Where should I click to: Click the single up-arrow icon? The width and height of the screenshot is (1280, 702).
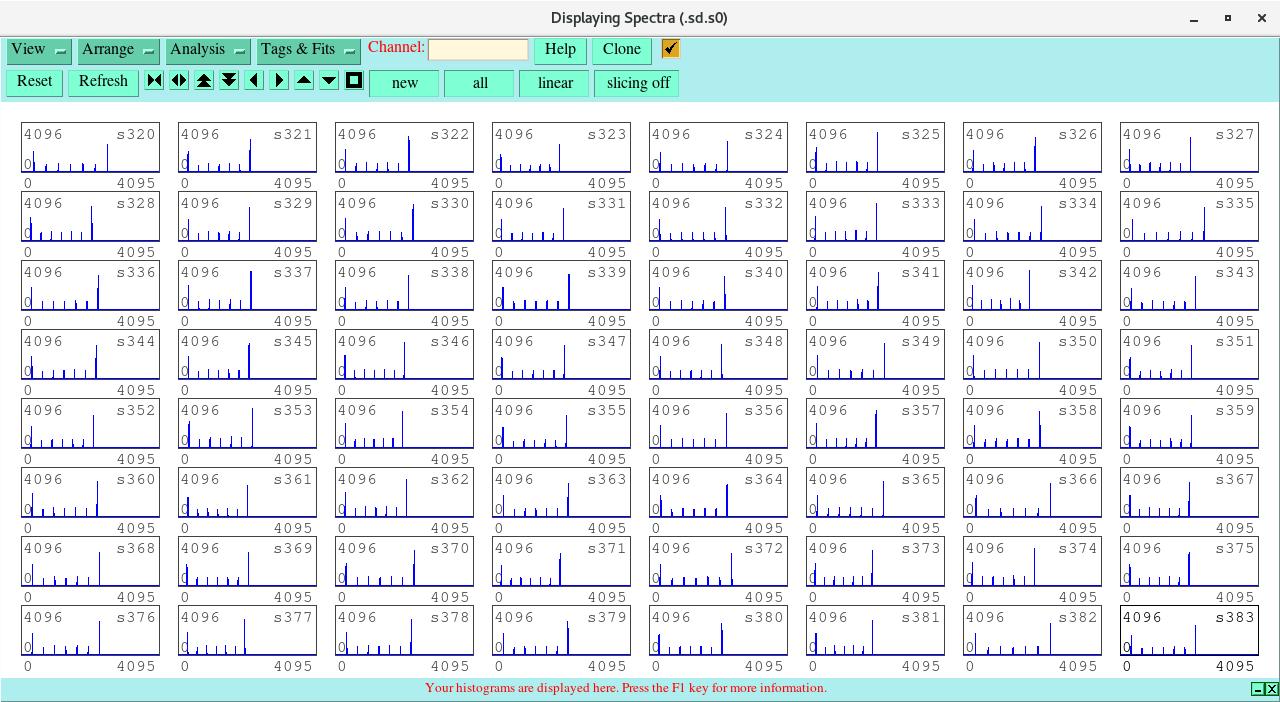click(x=304, y=81)
